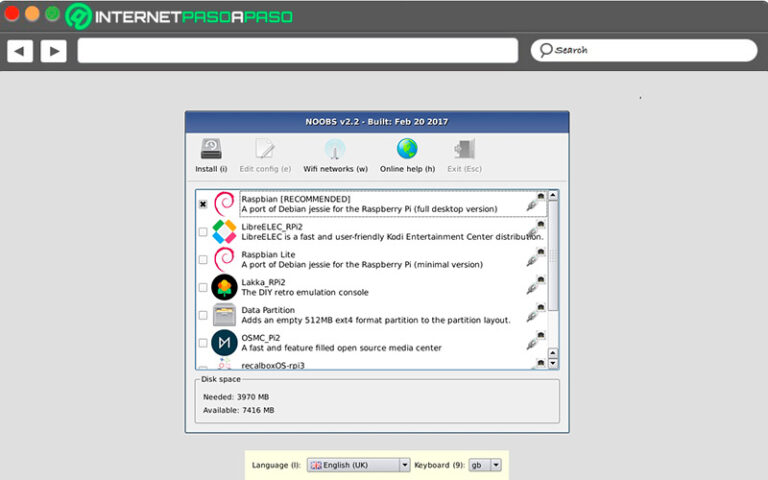This screenshot has width=768, height=480.
Task: Click the Raspbian [RECOMMENDED] swirl logo
Action: 224,204
